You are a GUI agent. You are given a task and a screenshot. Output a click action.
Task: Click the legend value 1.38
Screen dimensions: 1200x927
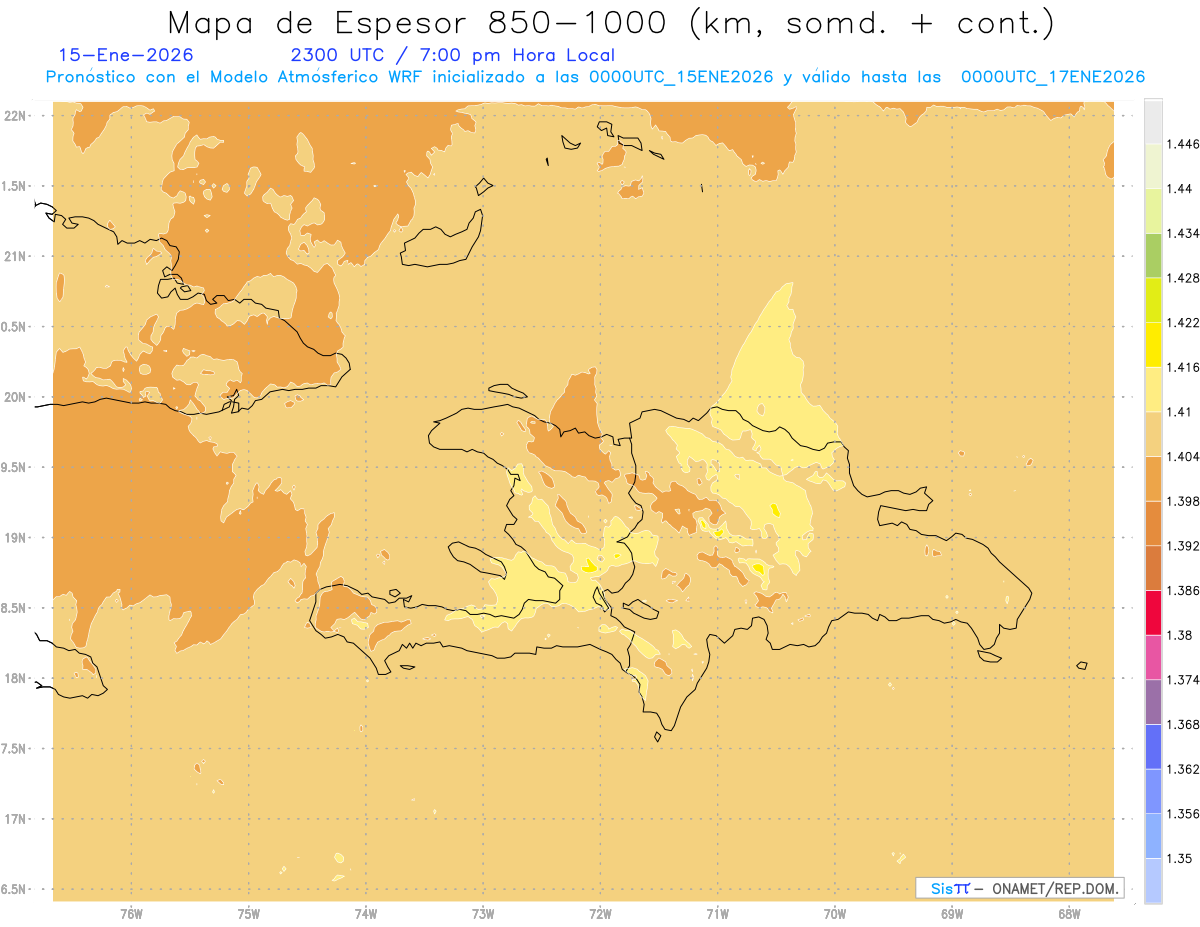(1181, 635)
